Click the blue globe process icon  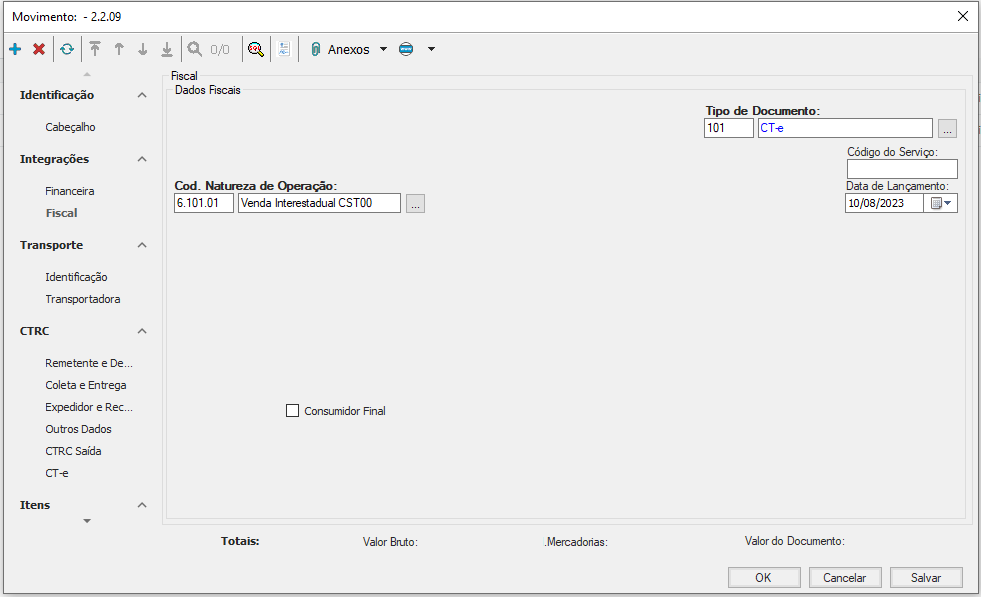click(x=406, y=49)
